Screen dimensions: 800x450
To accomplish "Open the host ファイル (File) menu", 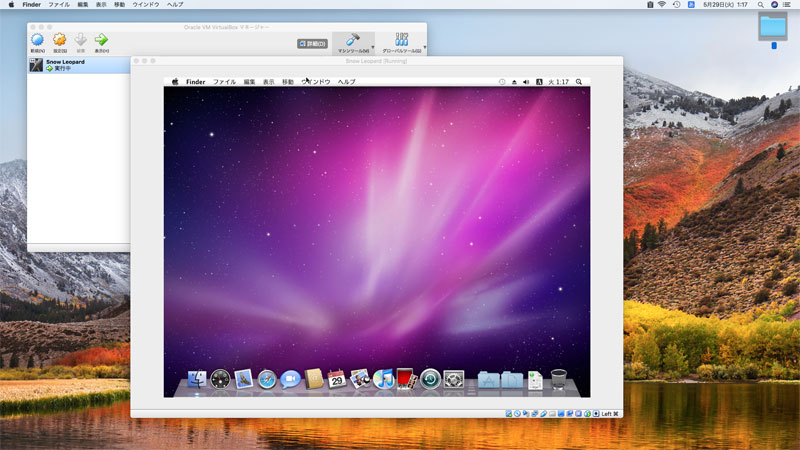I will tap(59, 5).
